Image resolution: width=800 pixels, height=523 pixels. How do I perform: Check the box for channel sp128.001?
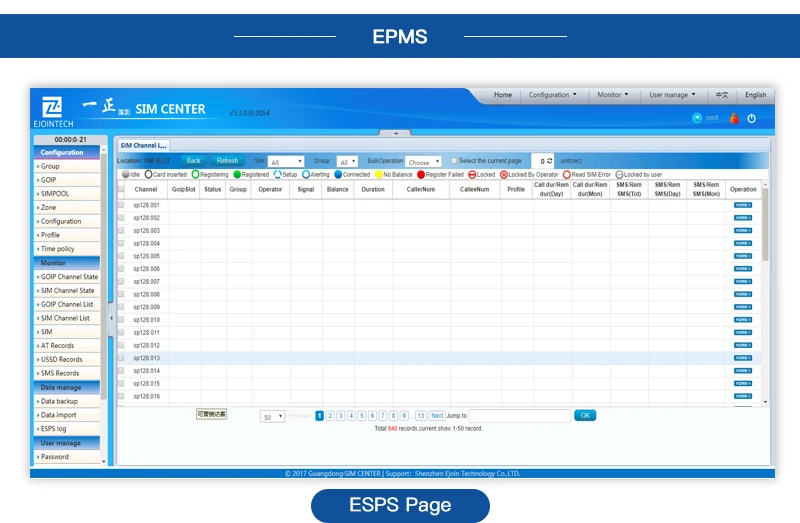pos(121,205)
